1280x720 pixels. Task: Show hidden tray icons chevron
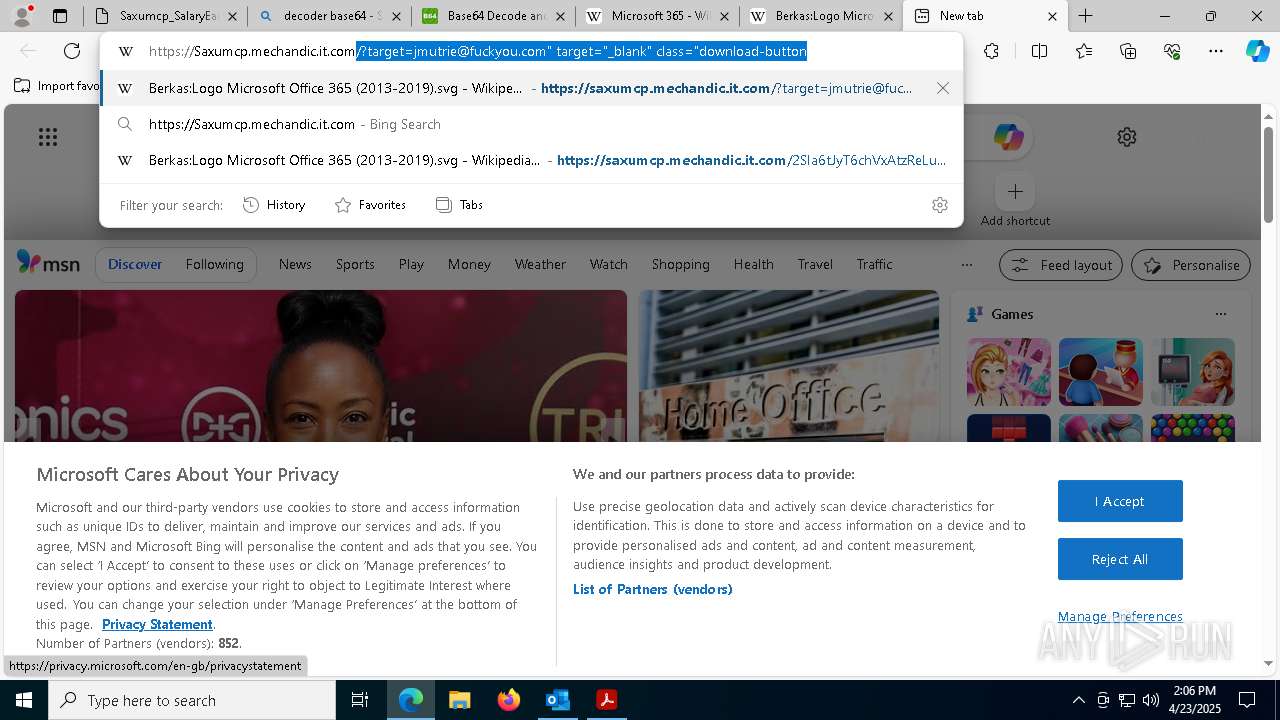(1078, 700)
